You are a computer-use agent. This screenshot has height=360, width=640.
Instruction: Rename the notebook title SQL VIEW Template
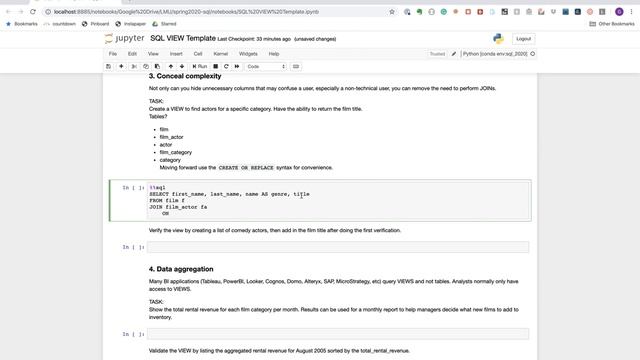[x=183, y=38]
